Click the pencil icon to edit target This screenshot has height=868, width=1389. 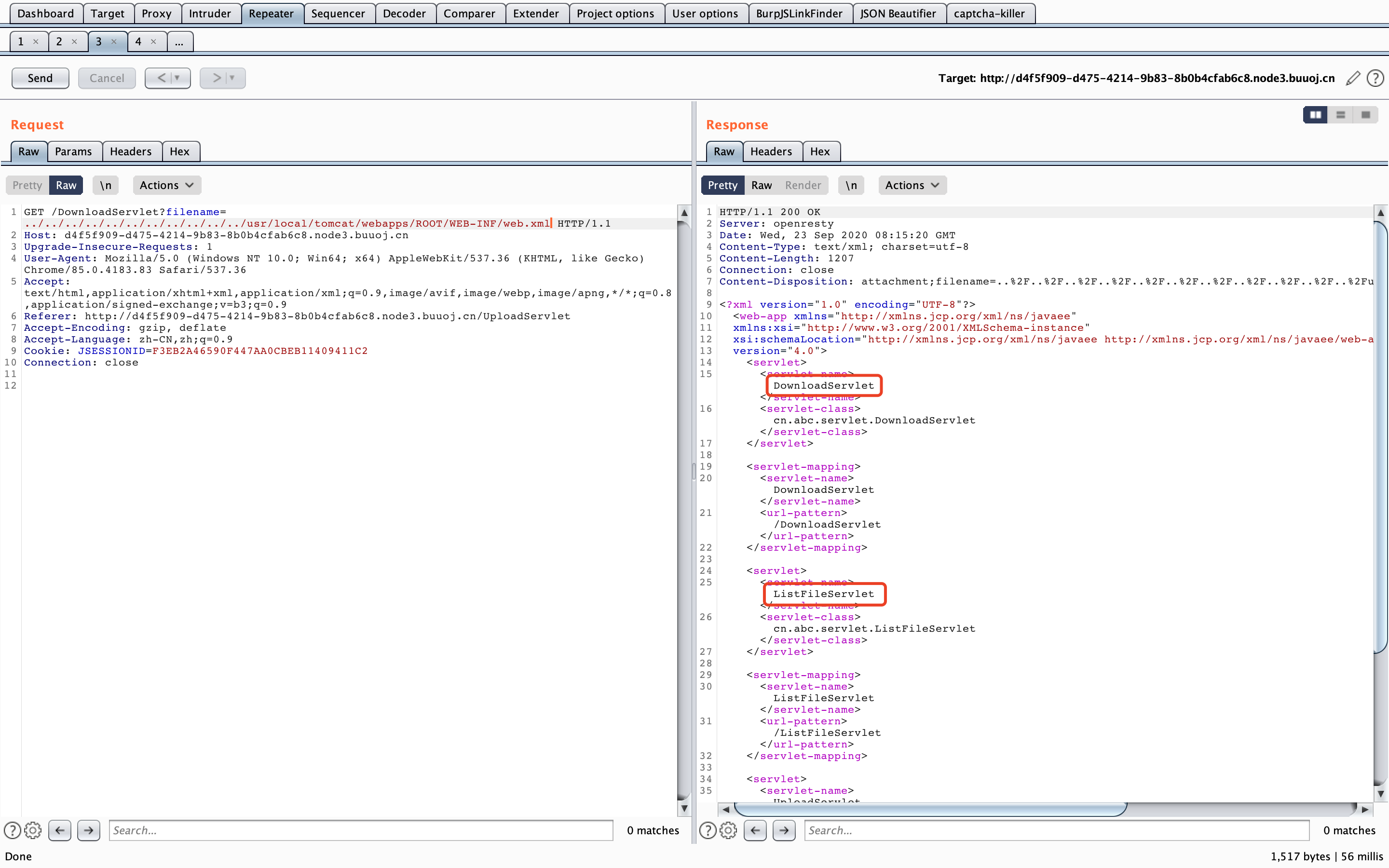1353,78
